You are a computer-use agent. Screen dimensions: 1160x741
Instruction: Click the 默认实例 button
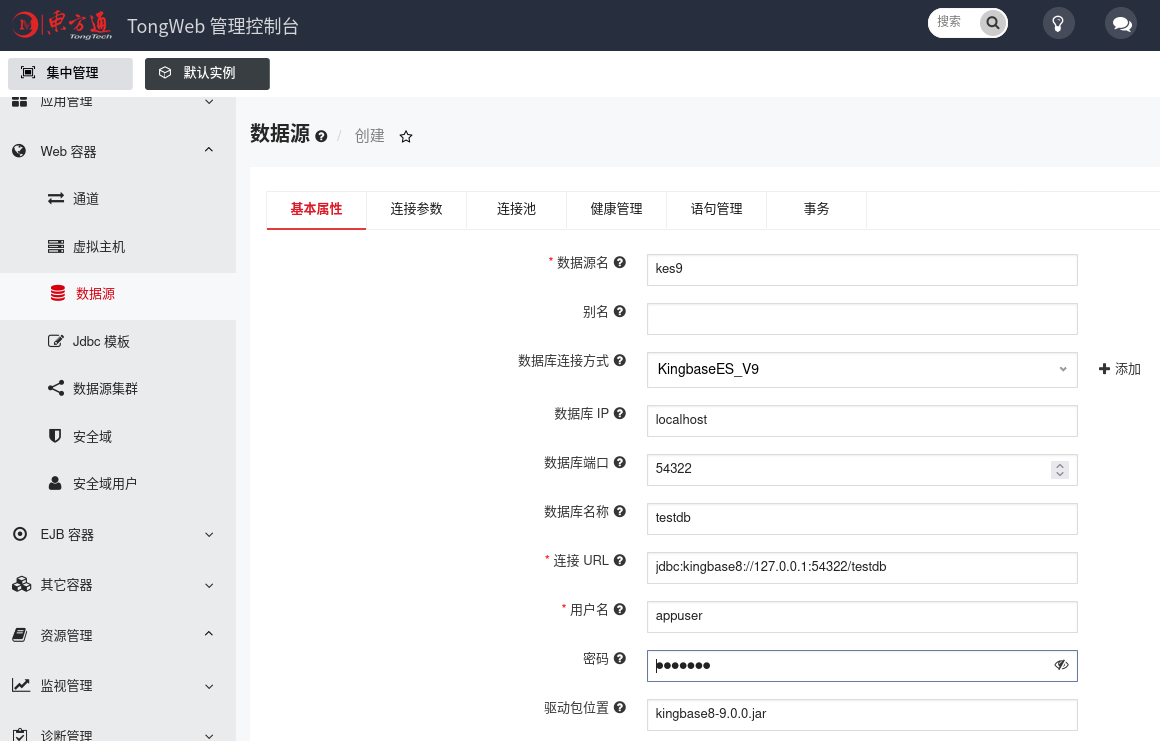click(x=207, y=73)
